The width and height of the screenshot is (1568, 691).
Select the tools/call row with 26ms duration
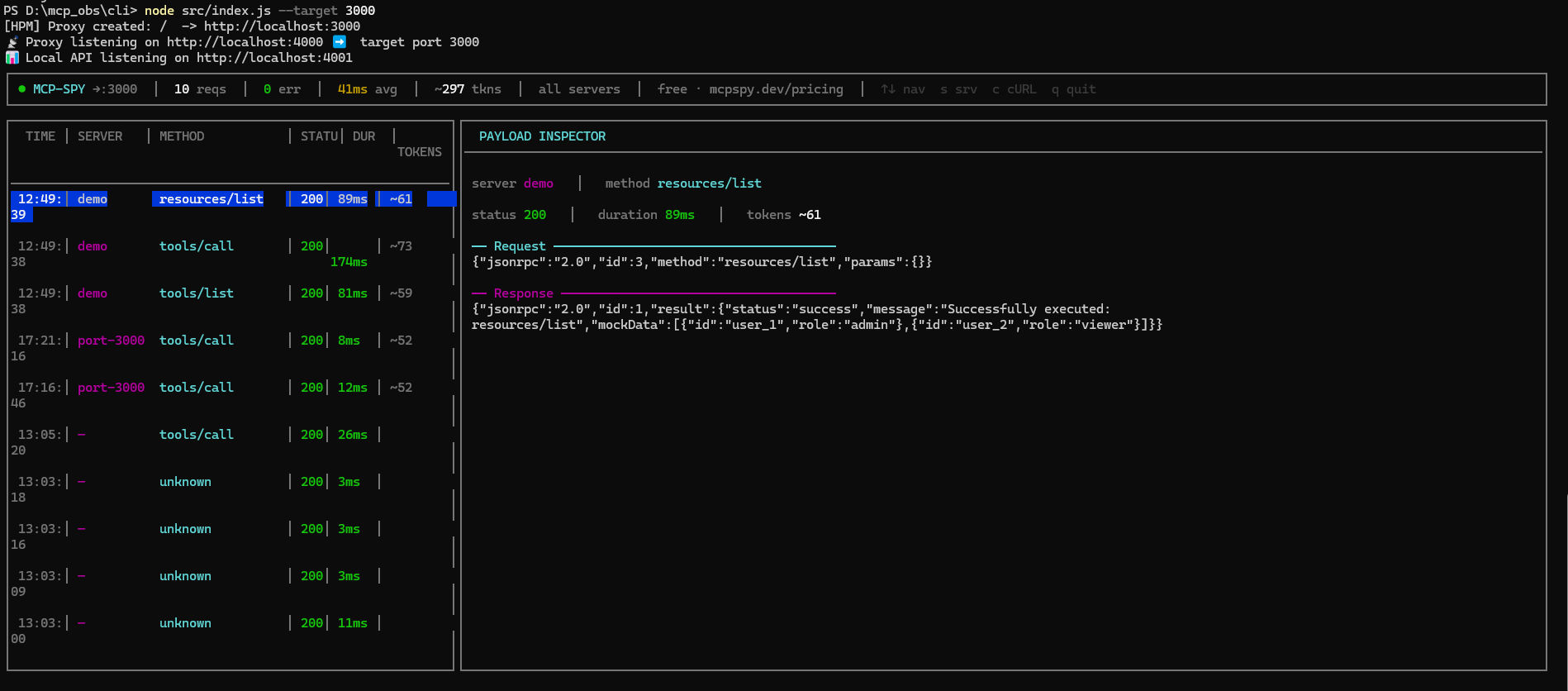click(x=231, y=442)
